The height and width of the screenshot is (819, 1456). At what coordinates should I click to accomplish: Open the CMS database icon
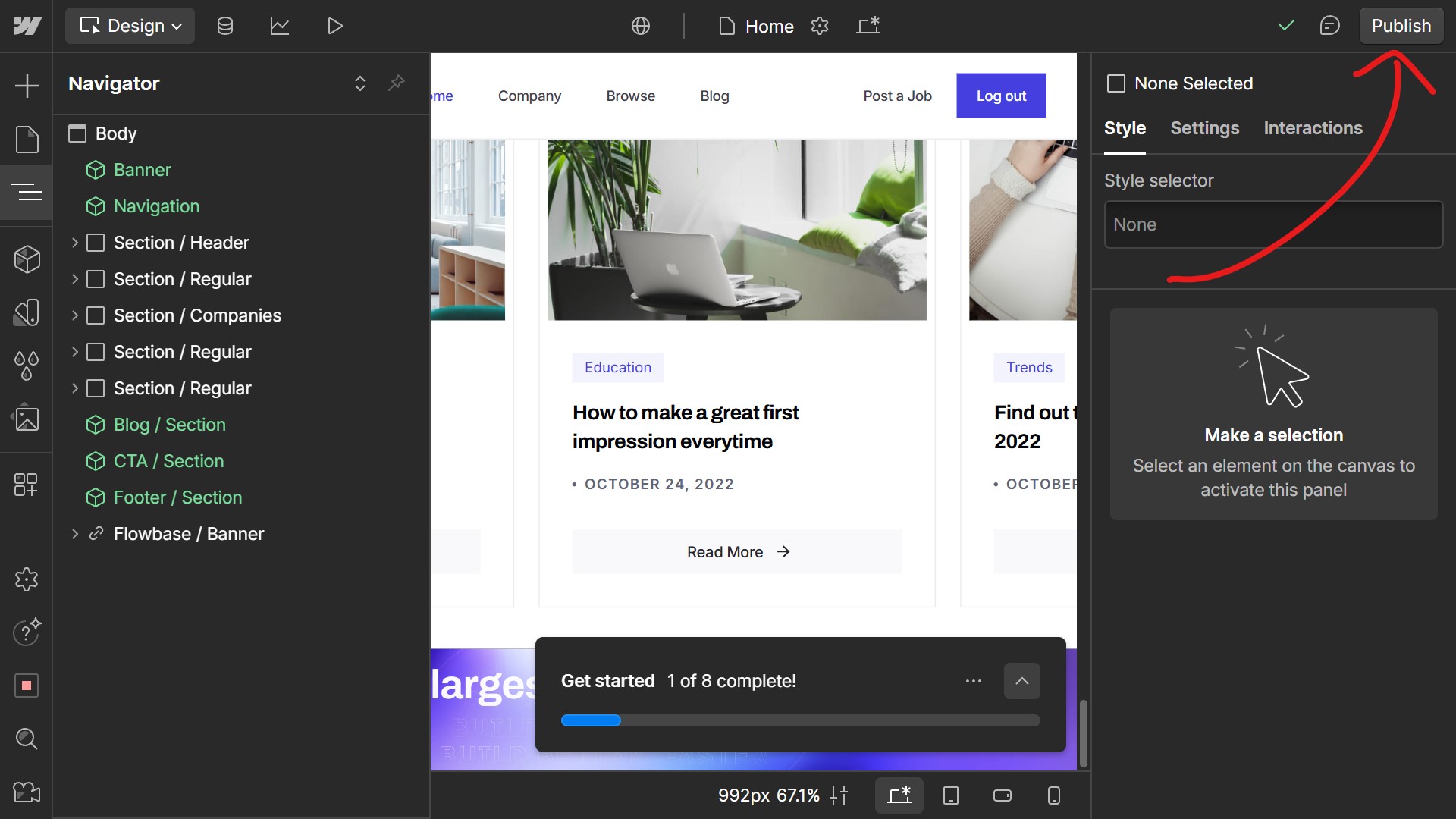(x=225, y=26)
